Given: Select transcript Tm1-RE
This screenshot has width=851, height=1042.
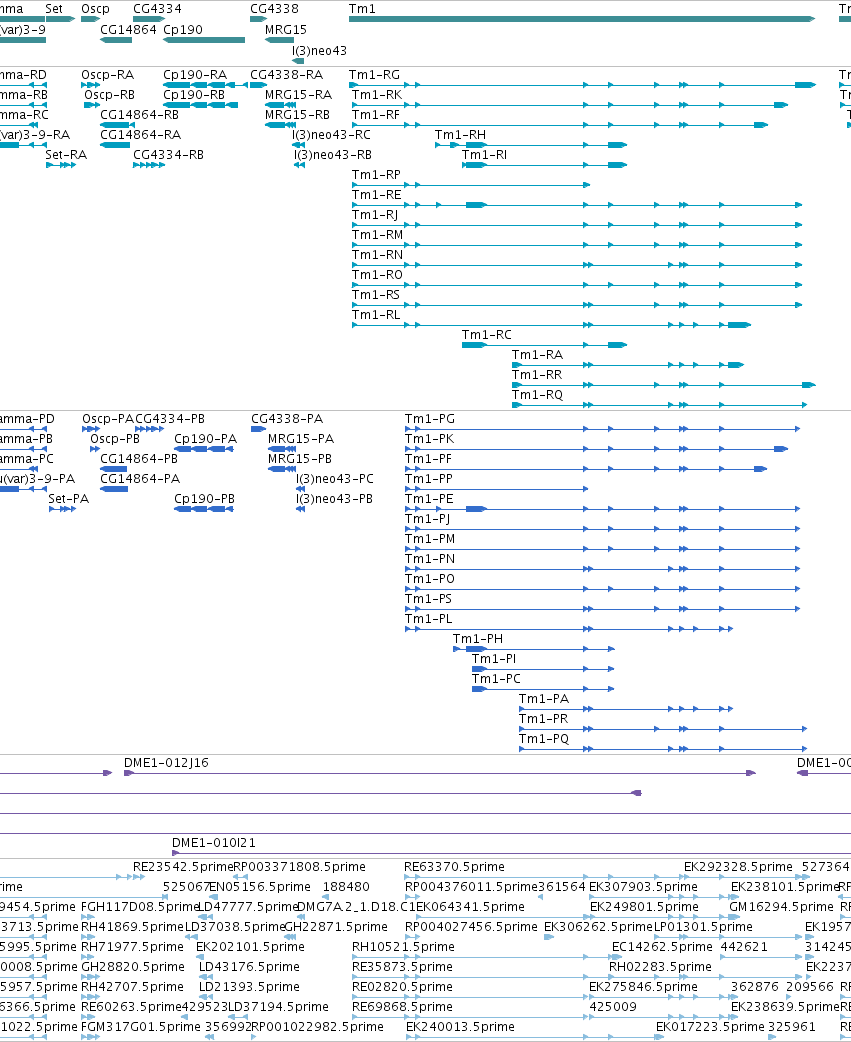Looking at the screenshot, I should click(x=377, y=195).
